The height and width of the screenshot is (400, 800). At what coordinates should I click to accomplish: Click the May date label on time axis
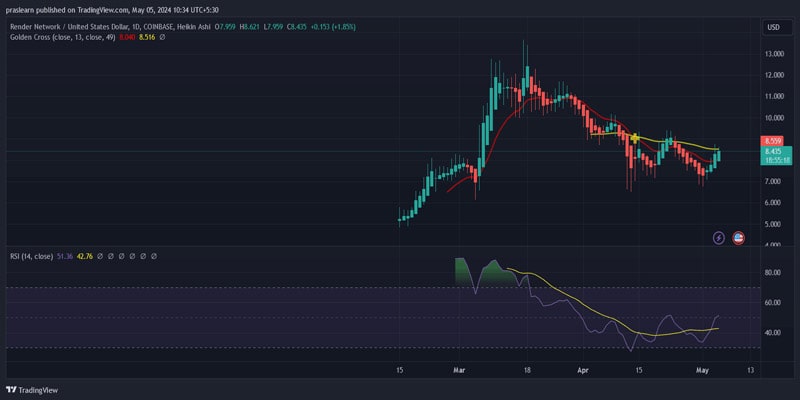point(703,370)
